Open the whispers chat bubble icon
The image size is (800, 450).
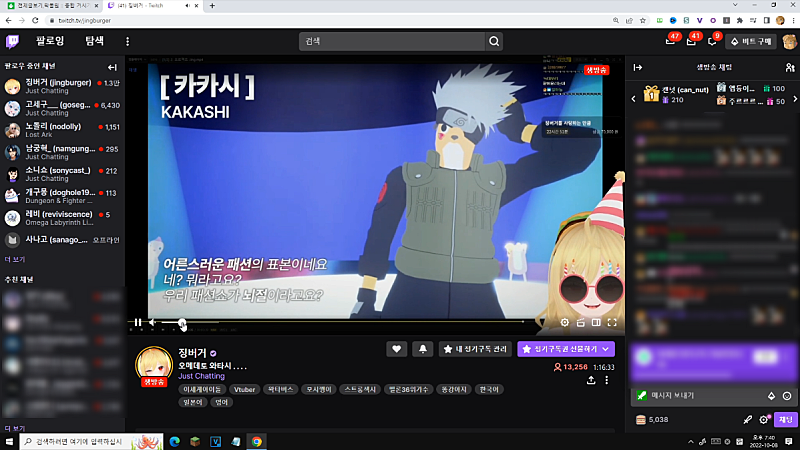coord(713,41)
